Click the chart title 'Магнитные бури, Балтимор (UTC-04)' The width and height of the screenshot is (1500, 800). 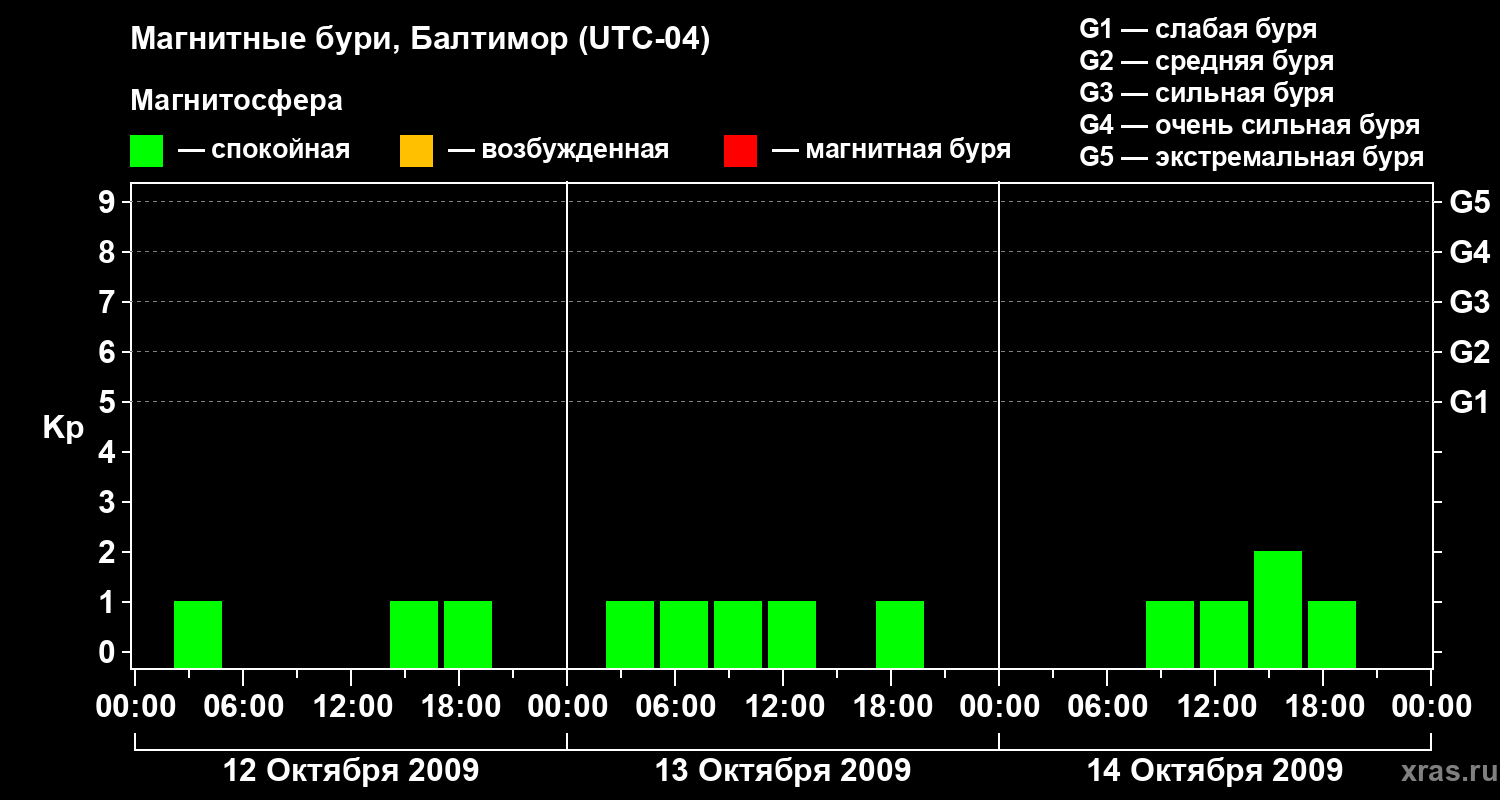coord(420,40)
